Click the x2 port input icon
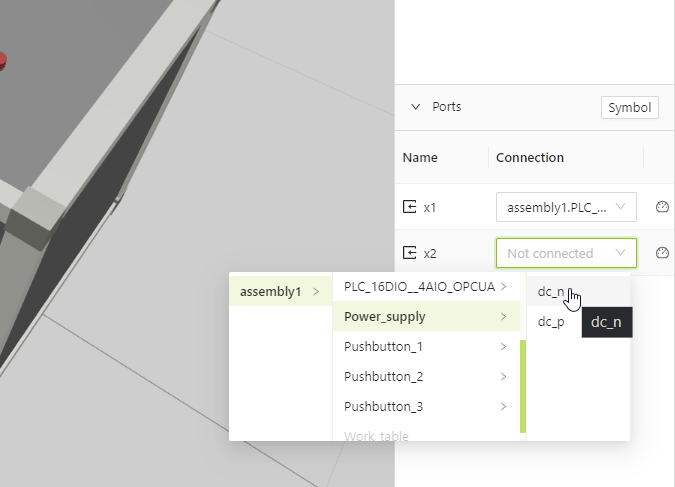Screen dimensions: 675x487 (x=409, y=253)
